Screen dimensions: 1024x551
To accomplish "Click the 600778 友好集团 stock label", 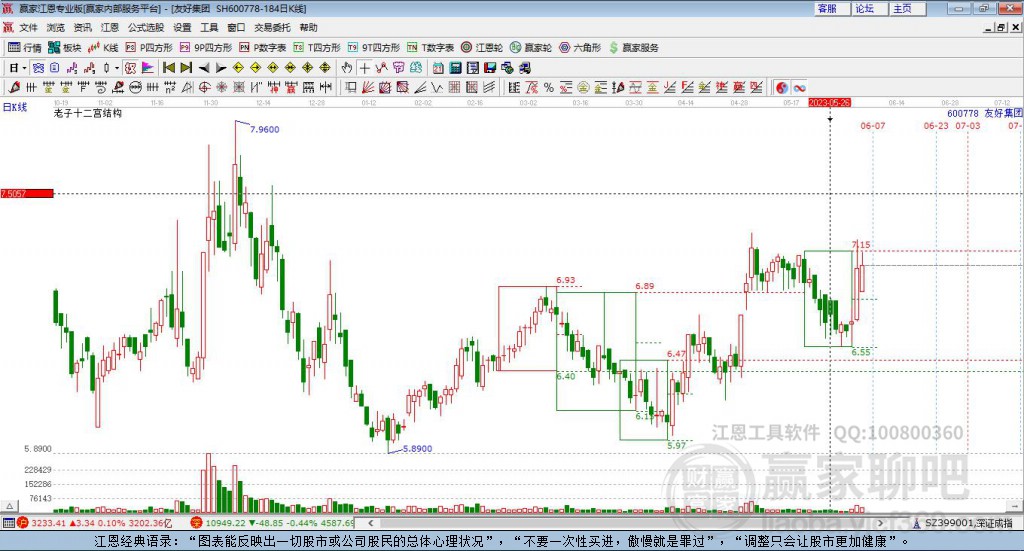I will (984, 113).
